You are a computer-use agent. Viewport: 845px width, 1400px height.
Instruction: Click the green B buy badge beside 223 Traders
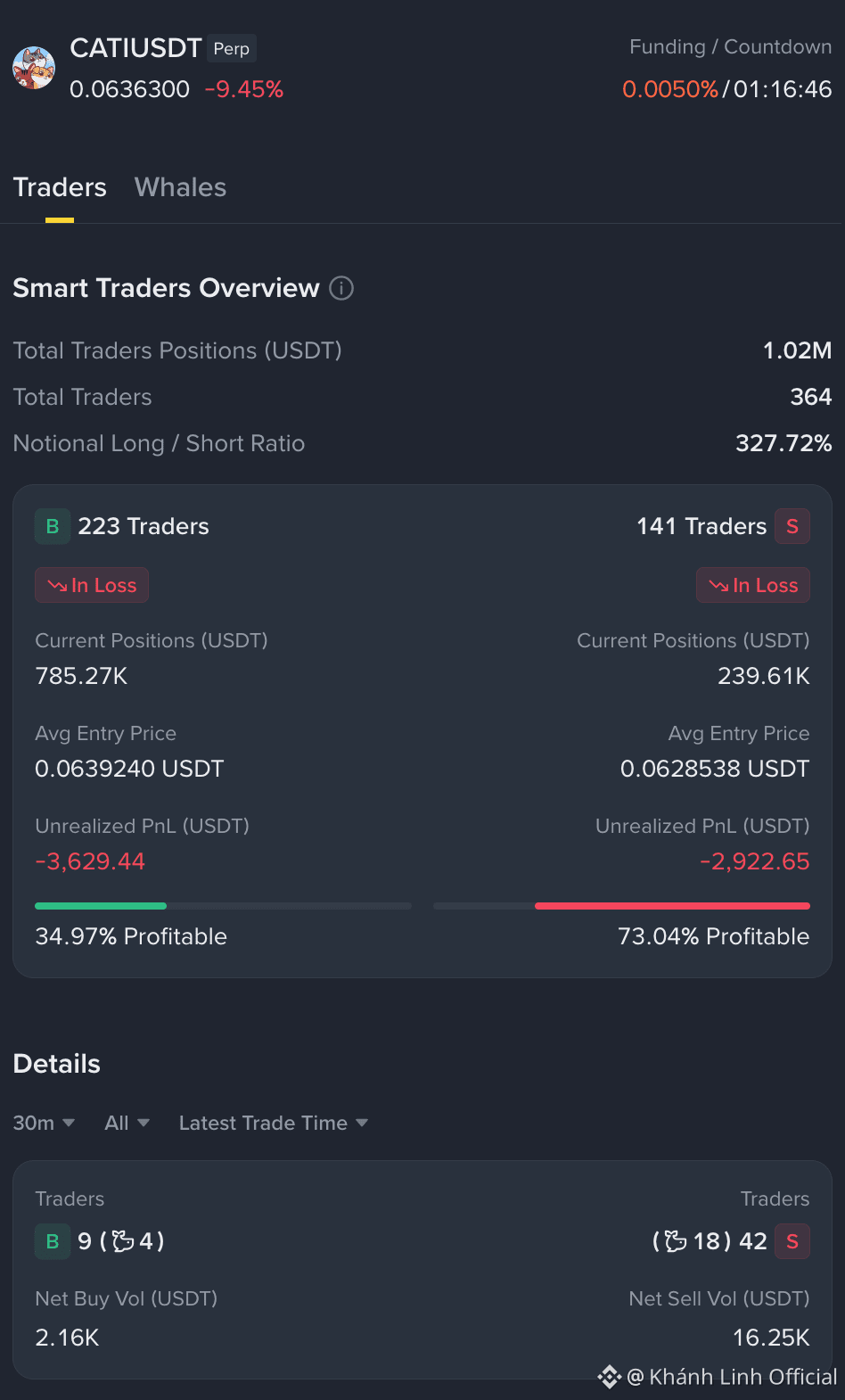[x=53, y=526]
